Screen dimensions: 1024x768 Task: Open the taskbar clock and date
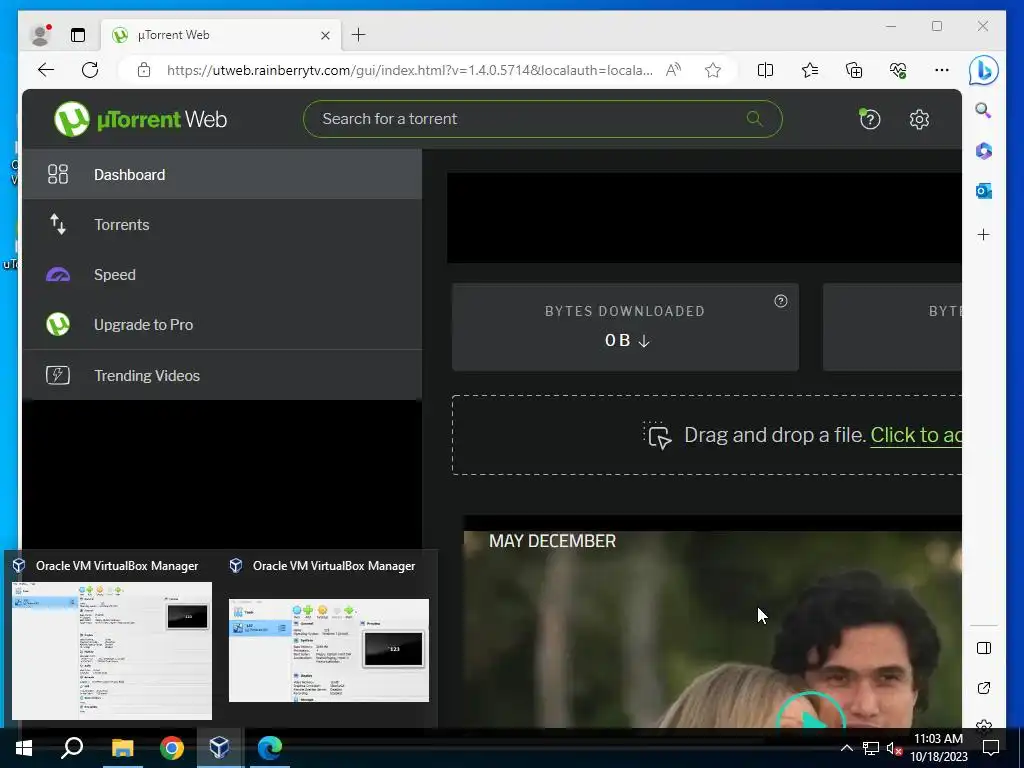[939, 748]
